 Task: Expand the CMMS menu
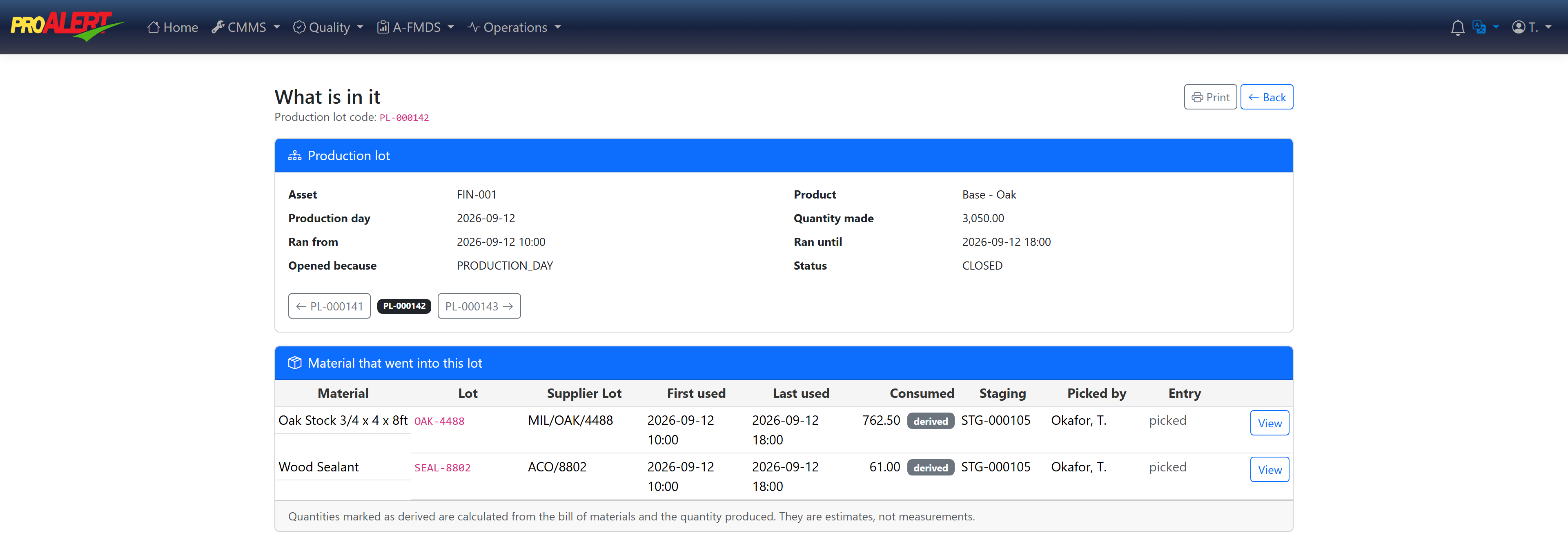coord(246,27)
